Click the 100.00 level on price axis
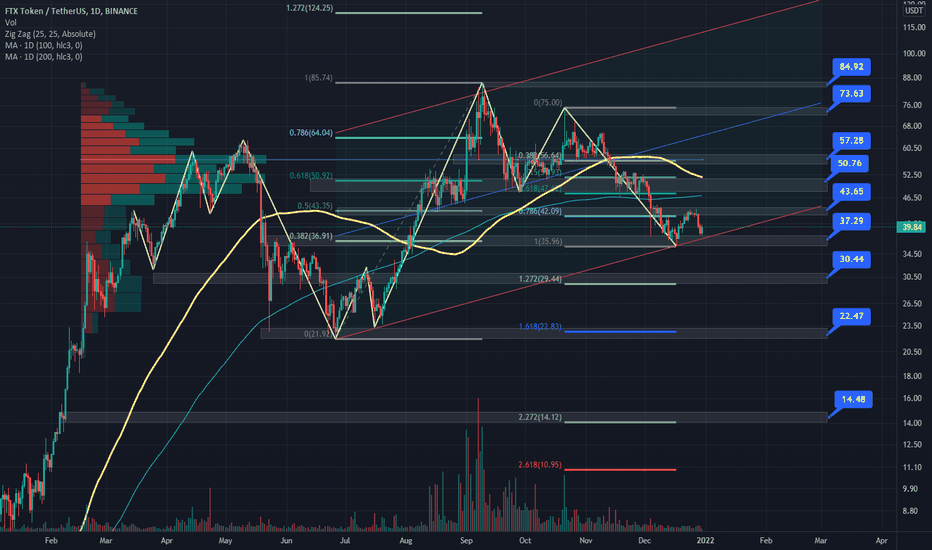The height and width of the screenshot is (550, 932). (914, 54)
